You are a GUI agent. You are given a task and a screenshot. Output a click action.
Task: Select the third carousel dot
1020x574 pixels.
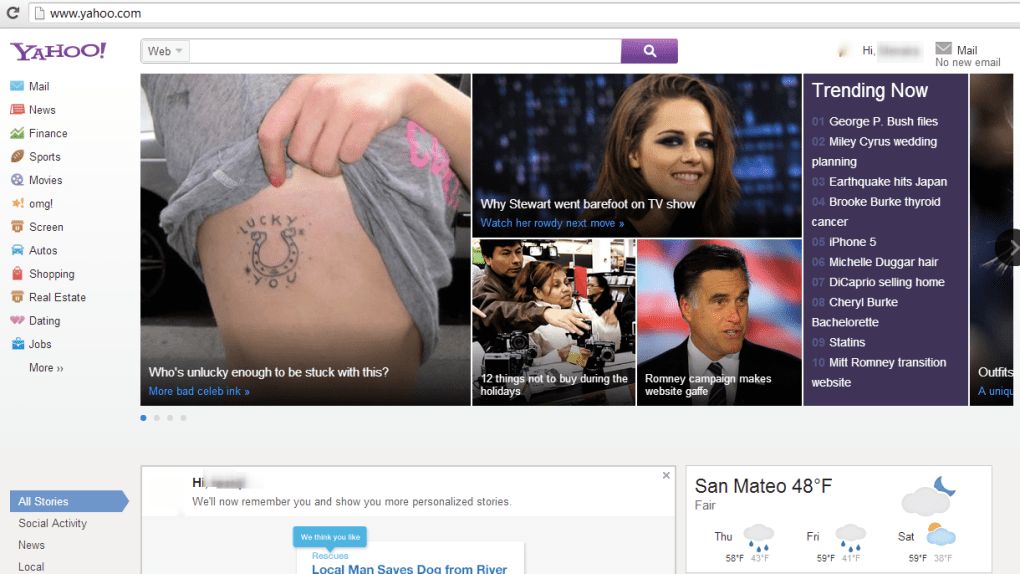click(x=170, y=418)
